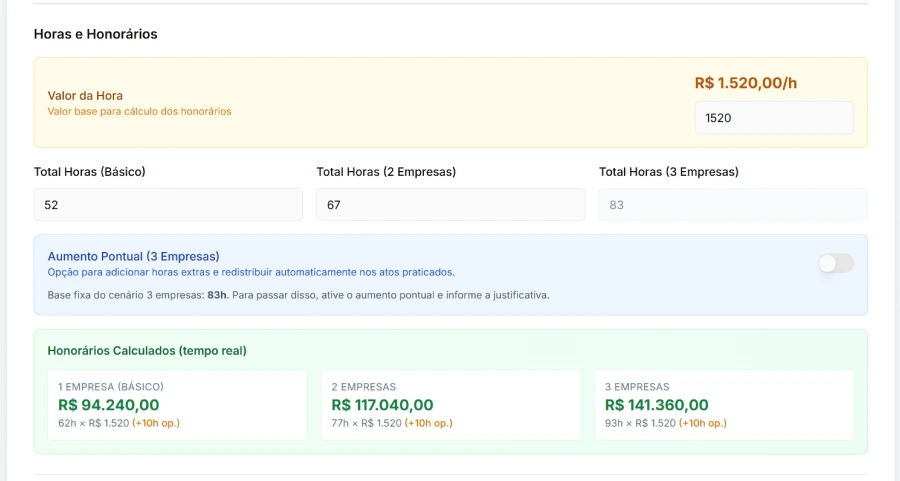Click the Valor da Hora input field

pos(773,117)
